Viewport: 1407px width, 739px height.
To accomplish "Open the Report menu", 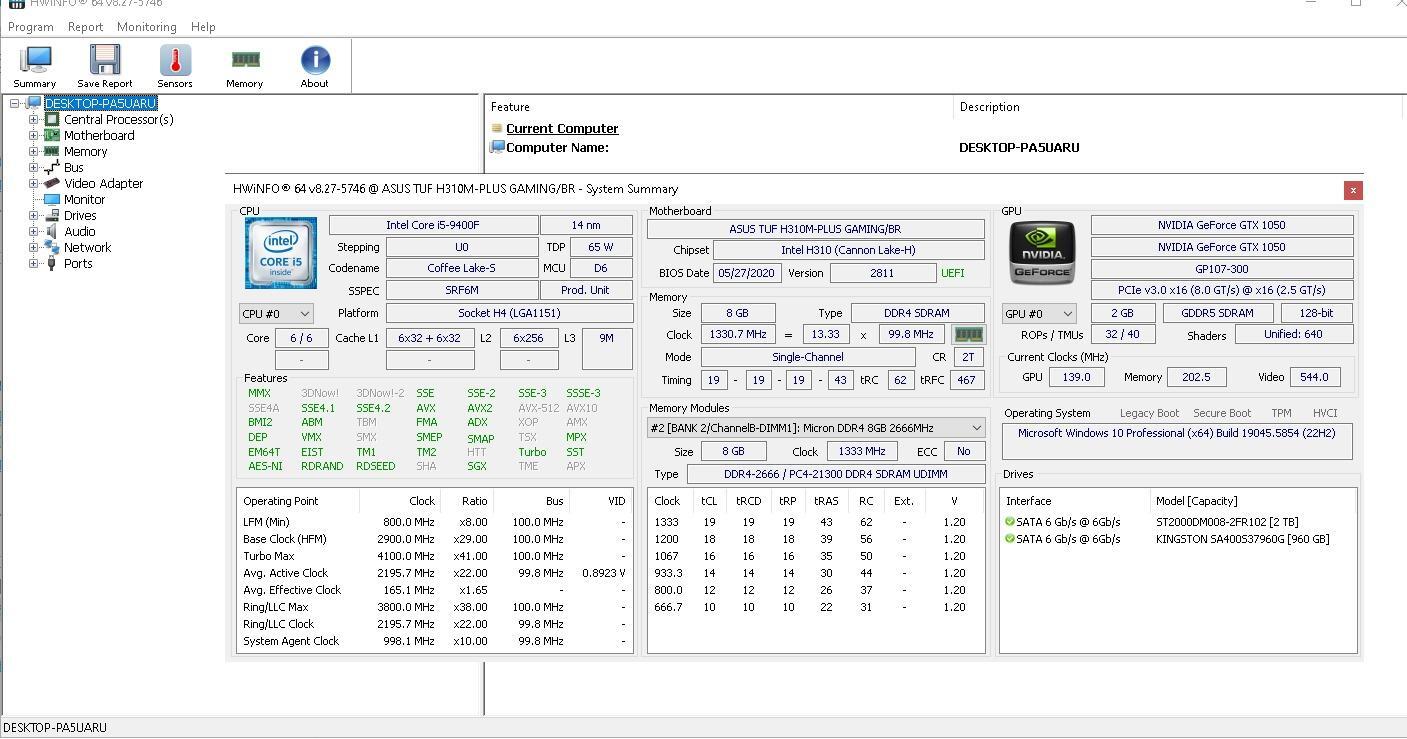I will coord(85,27).
